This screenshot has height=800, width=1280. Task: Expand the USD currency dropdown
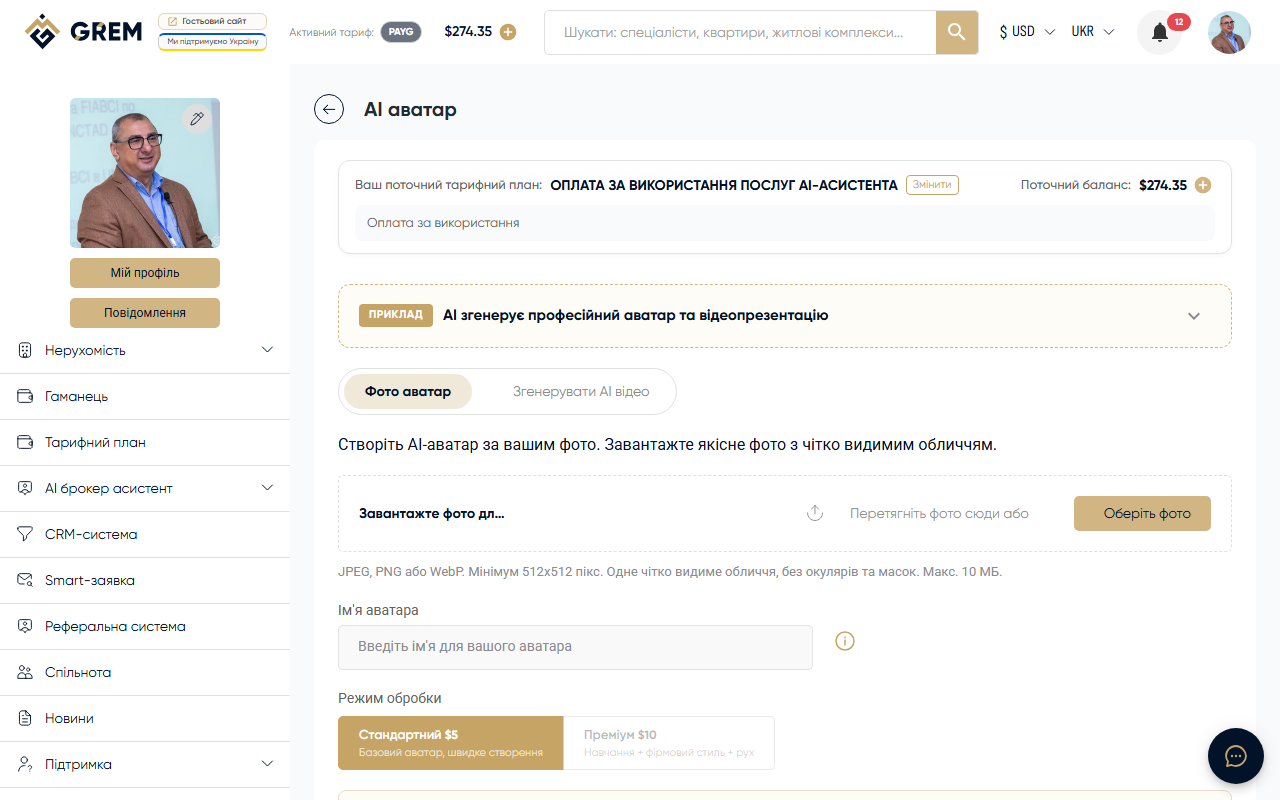1026,31
